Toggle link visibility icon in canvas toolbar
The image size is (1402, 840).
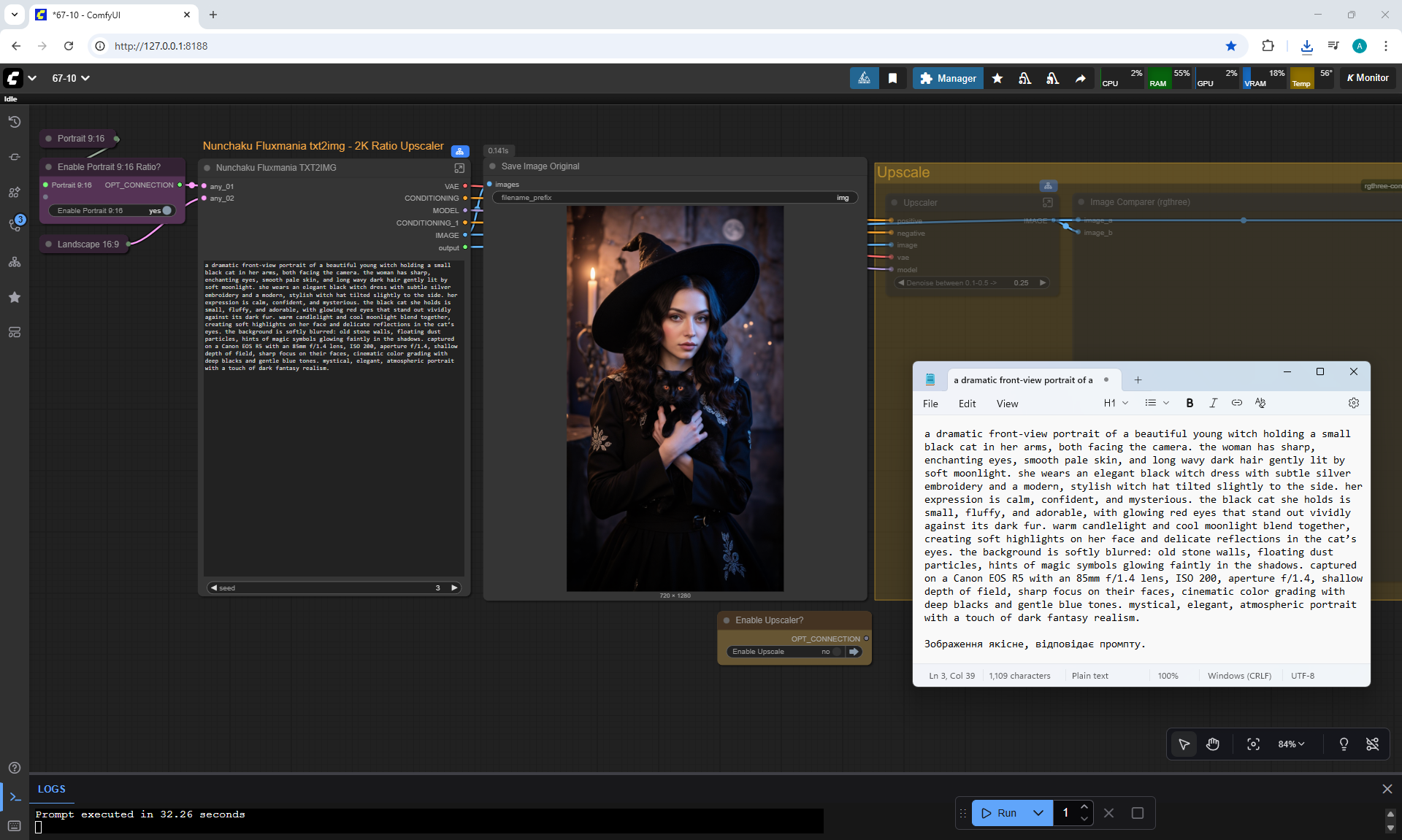click(x=1372, y=744)
